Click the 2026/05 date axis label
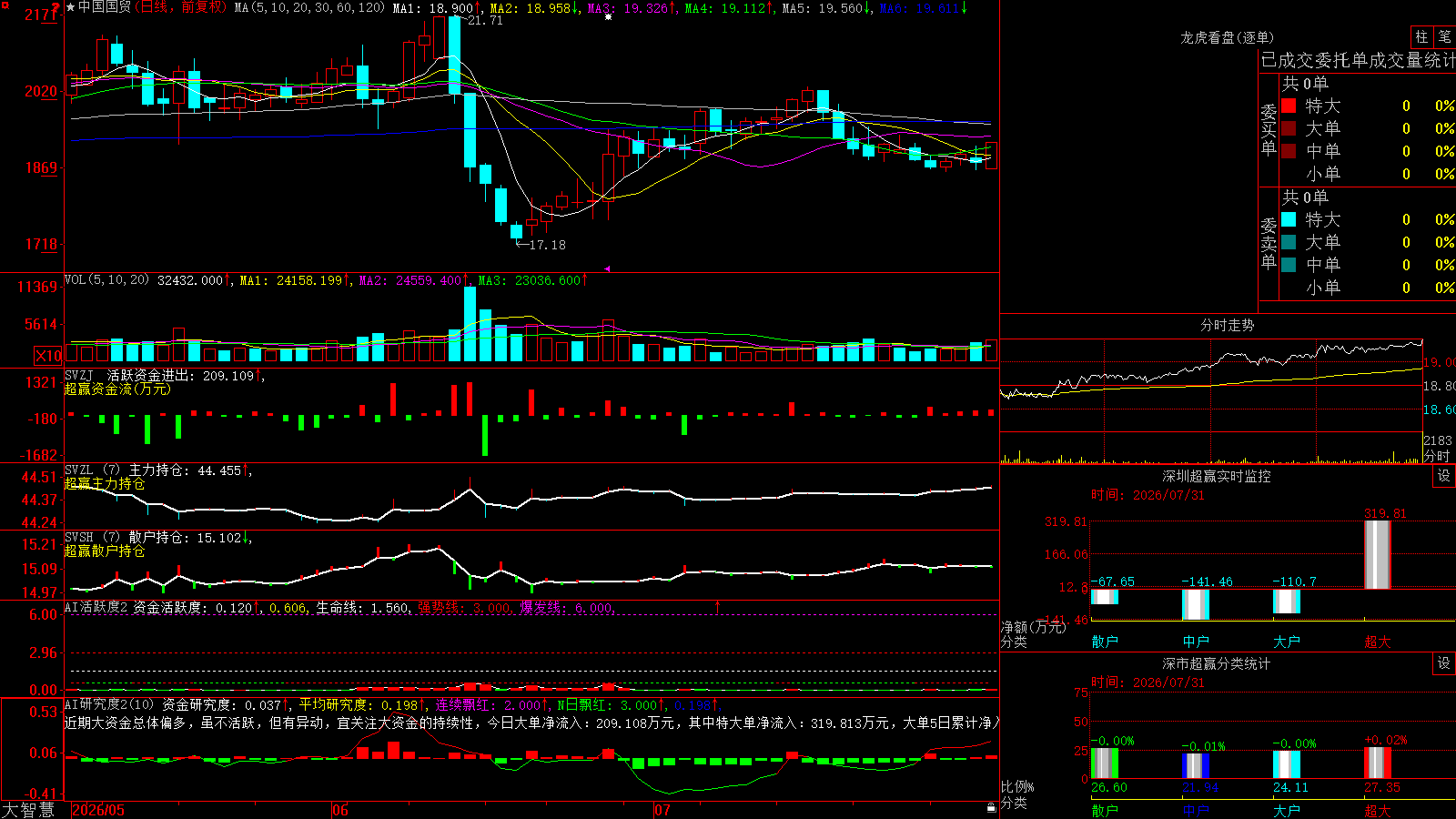Screen dimensions: 1456x819 [98, 810]
